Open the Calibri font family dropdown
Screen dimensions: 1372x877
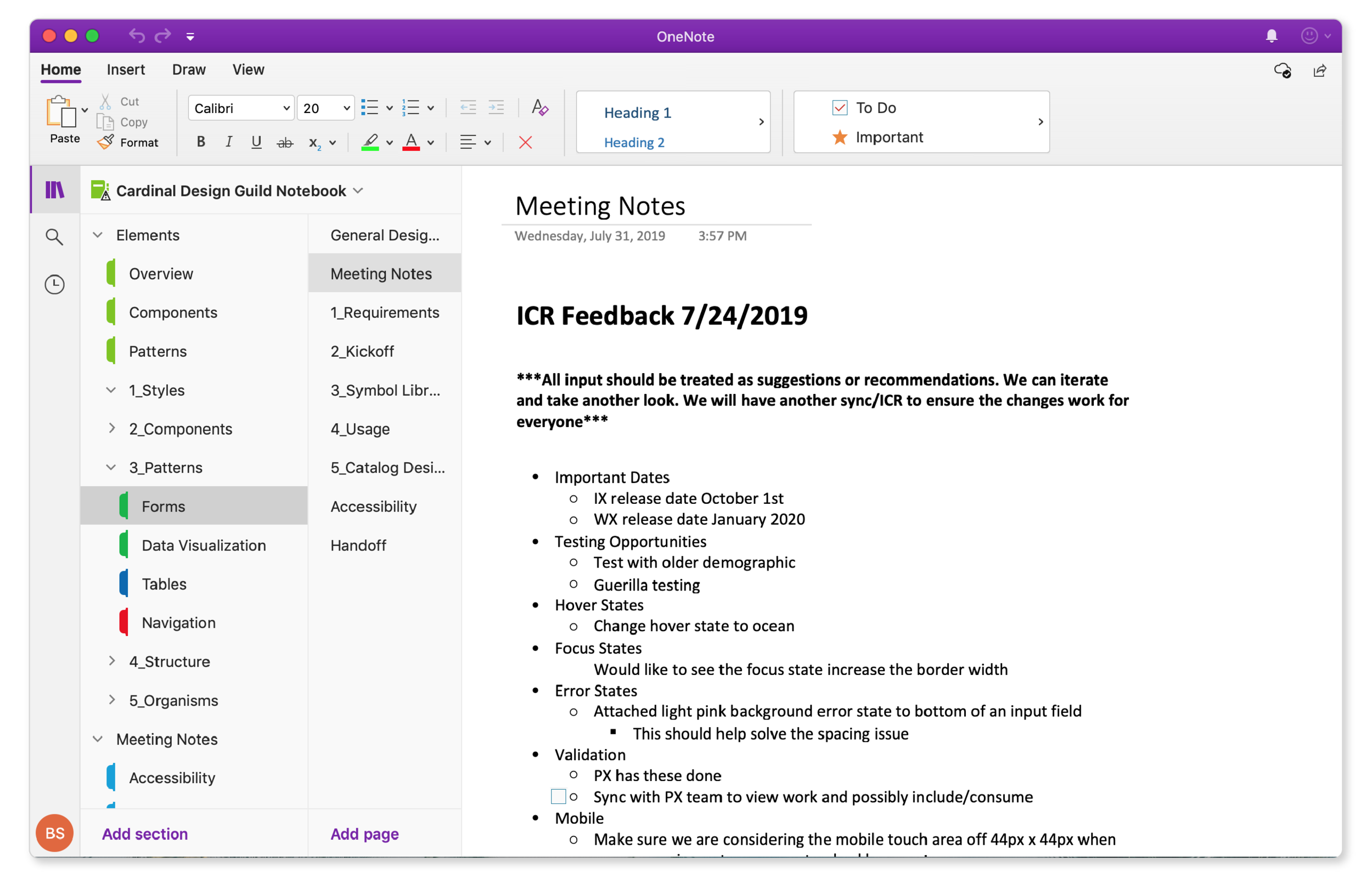(x=240, y=107)
